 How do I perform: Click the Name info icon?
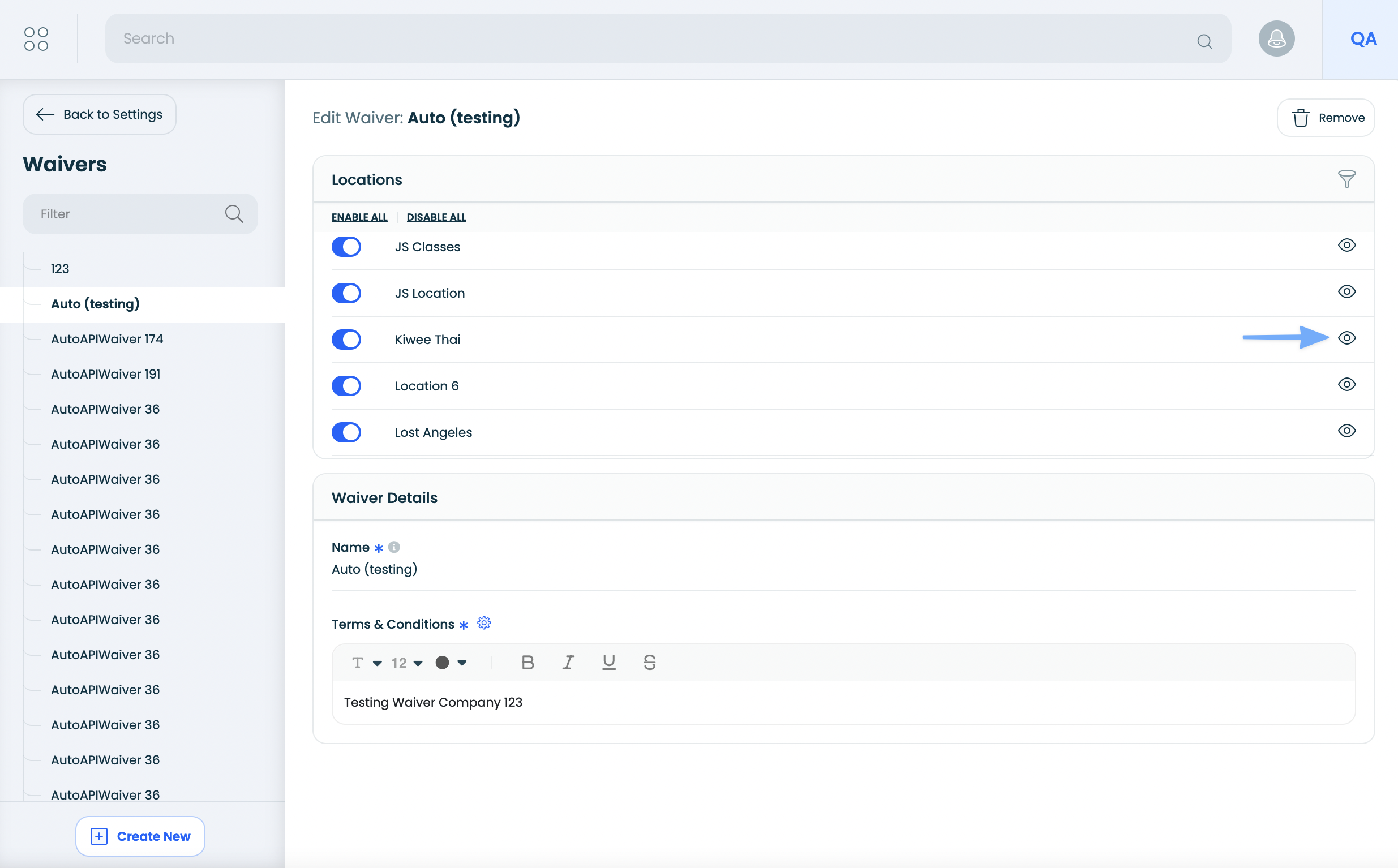click(x=394, y=547)
